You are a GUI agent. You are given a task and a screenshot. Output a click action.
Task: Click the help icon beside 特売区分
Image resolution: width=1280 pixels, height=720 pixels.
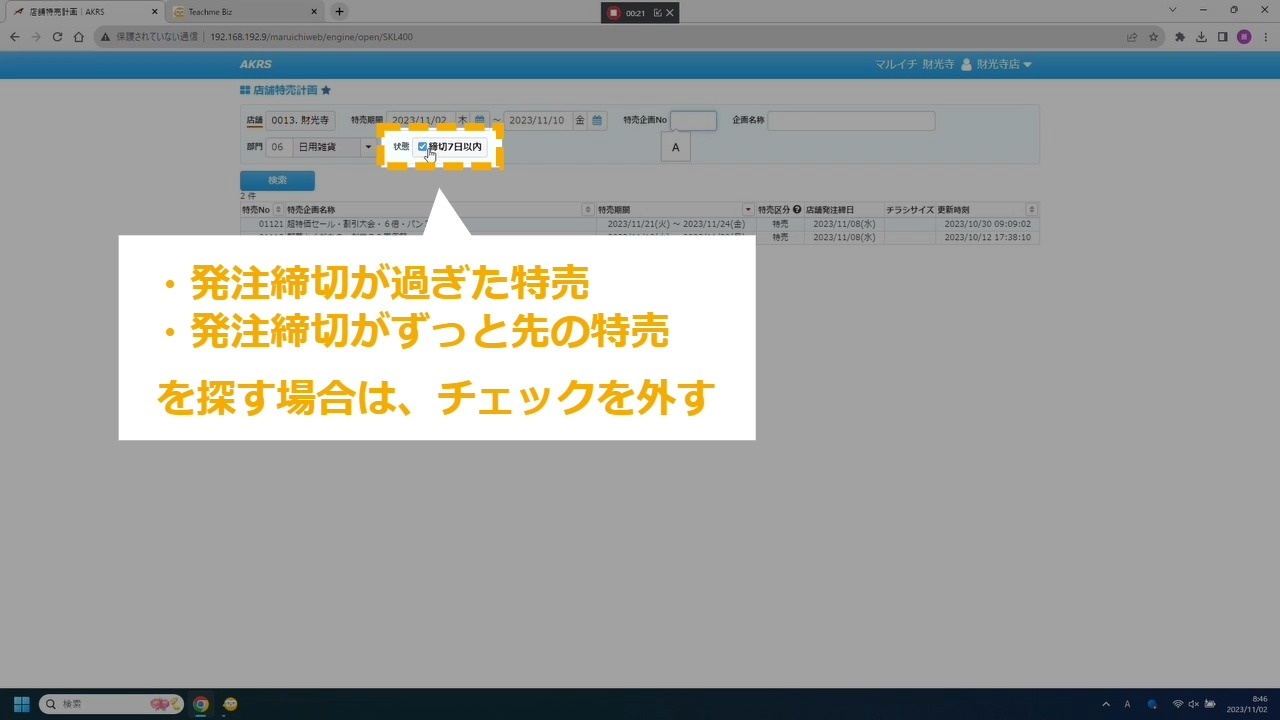(x=797, y=210)
